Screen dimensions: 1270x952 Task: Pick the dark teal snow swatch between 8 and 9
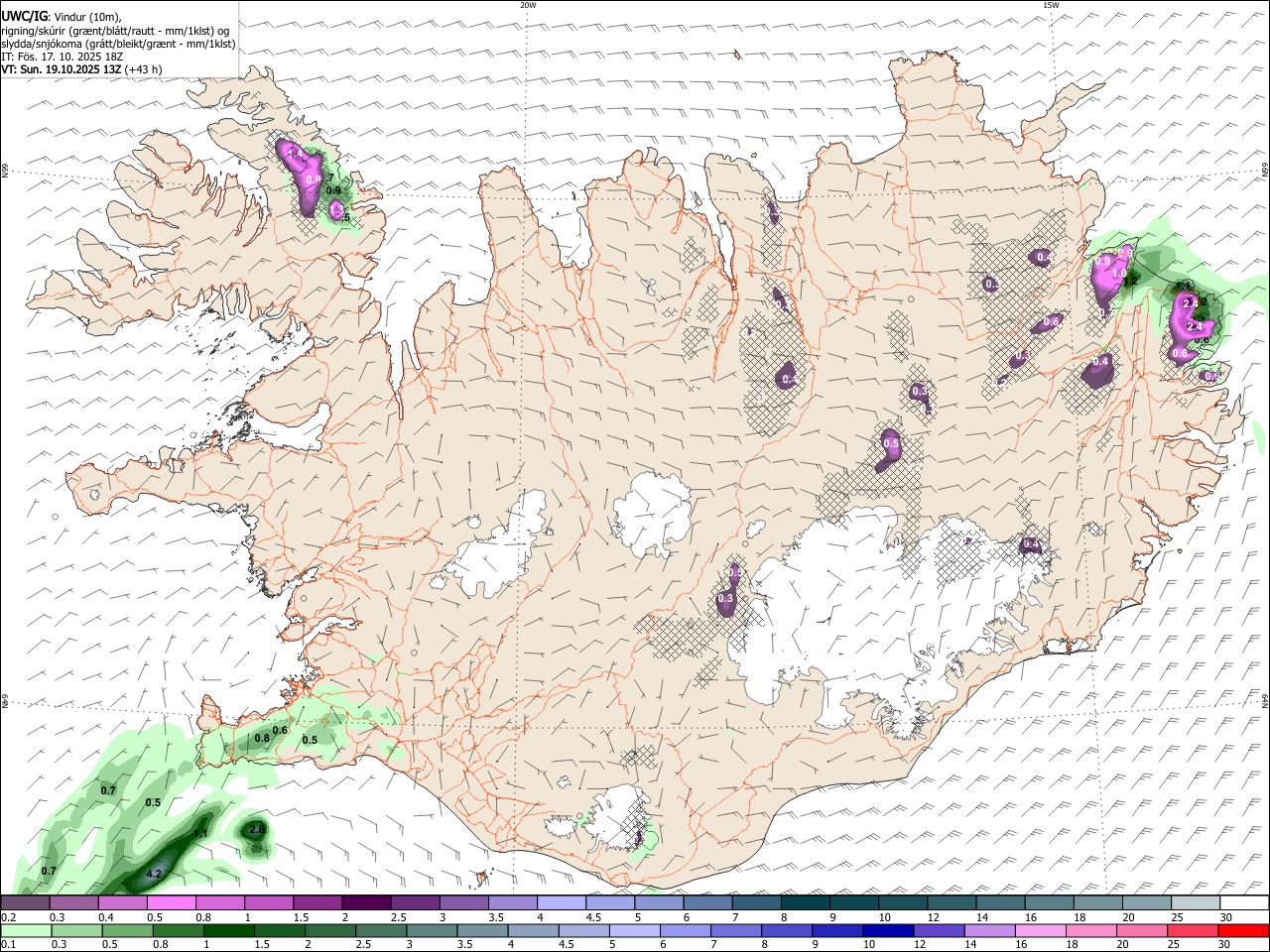[805, 903]
